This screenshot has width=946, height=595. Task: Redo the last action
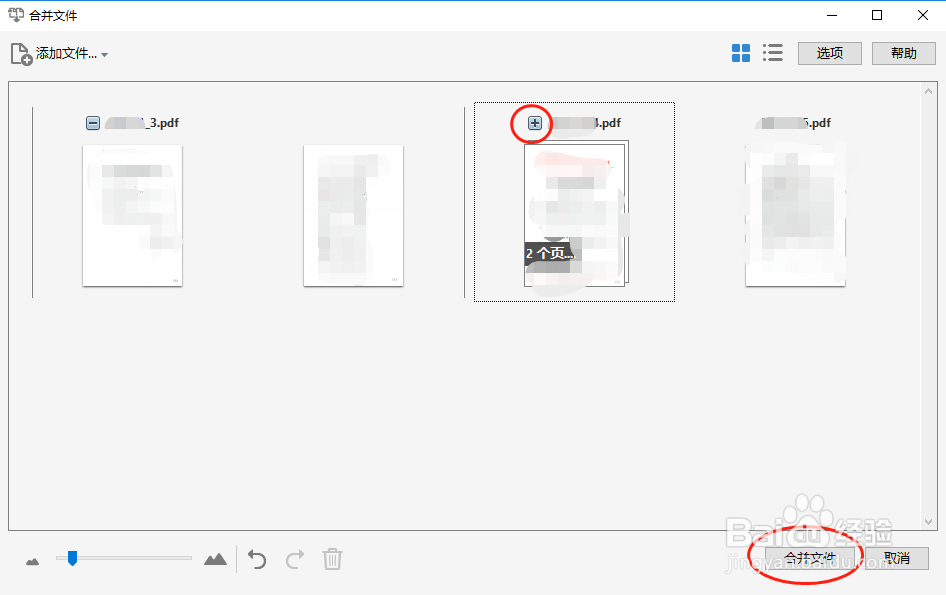295,559
